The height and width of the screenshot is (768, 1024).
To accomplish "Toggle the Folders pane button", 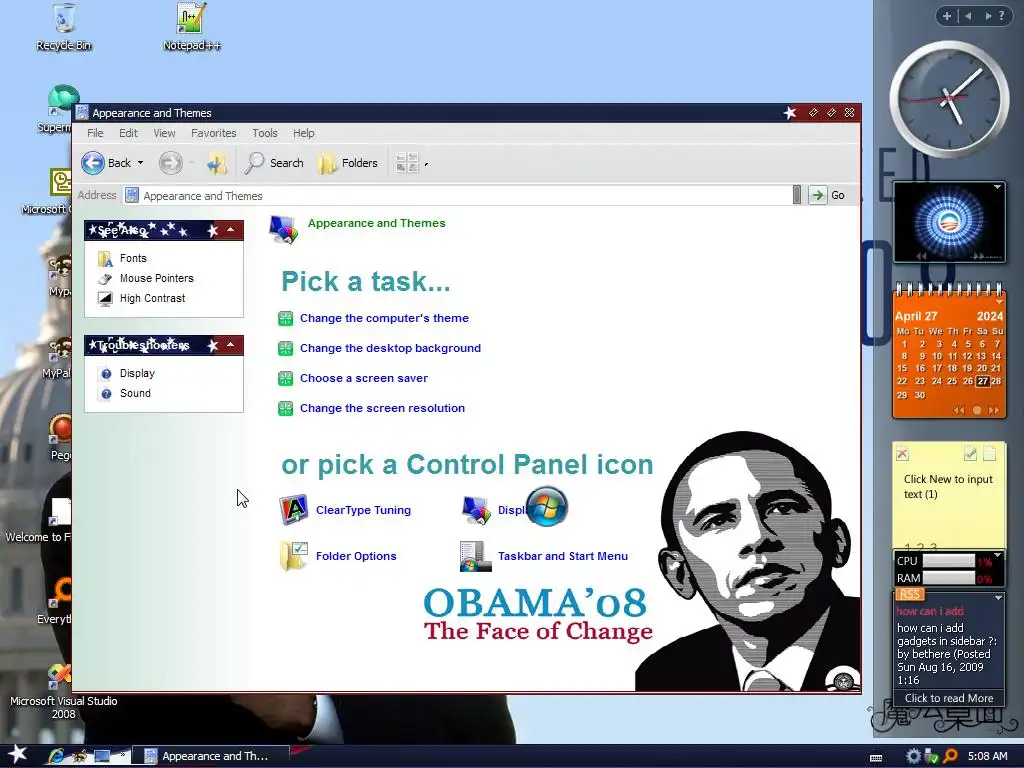I will pos(347,163).
